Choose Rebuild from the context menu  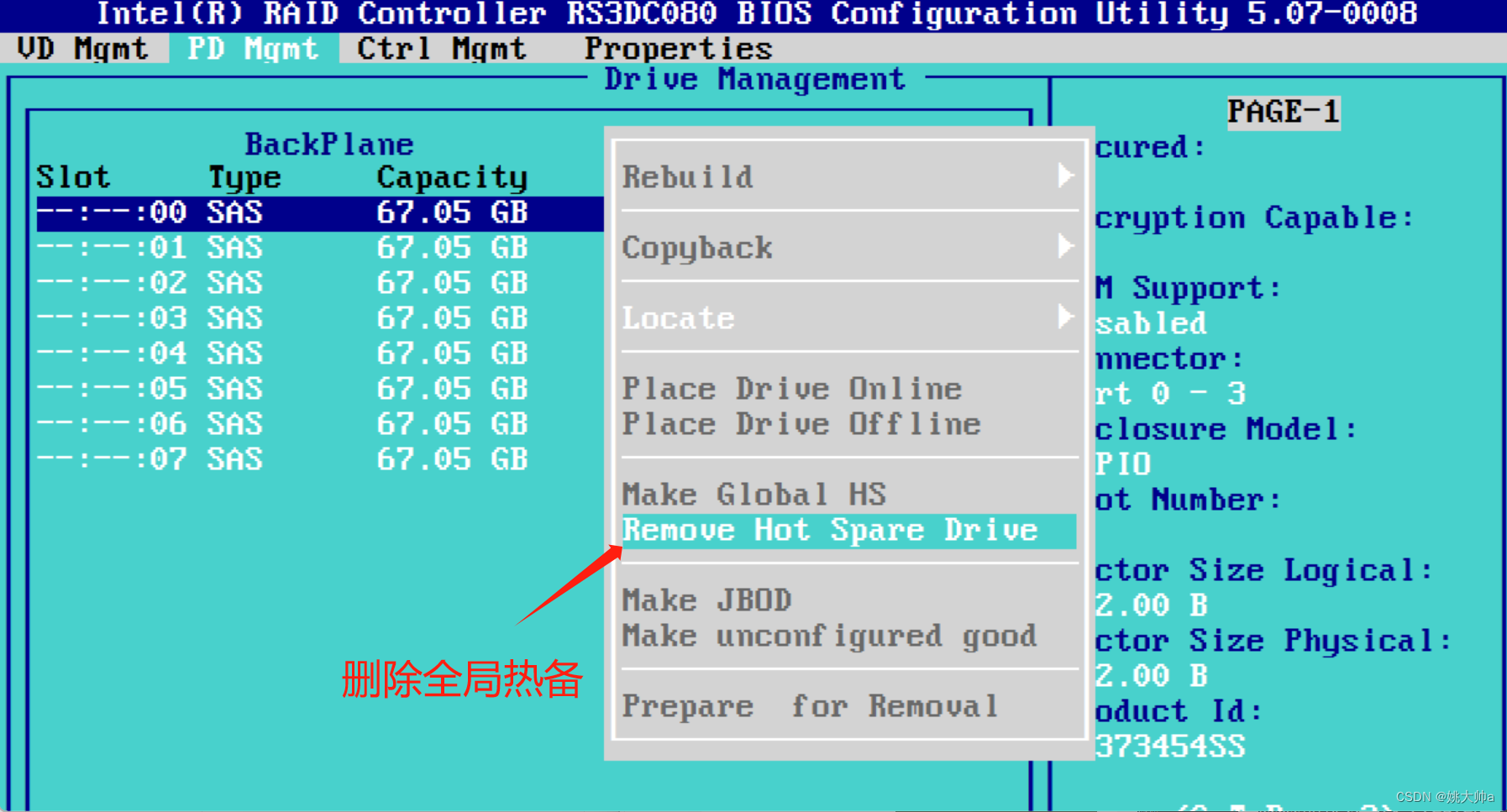[x=688, y=177]
